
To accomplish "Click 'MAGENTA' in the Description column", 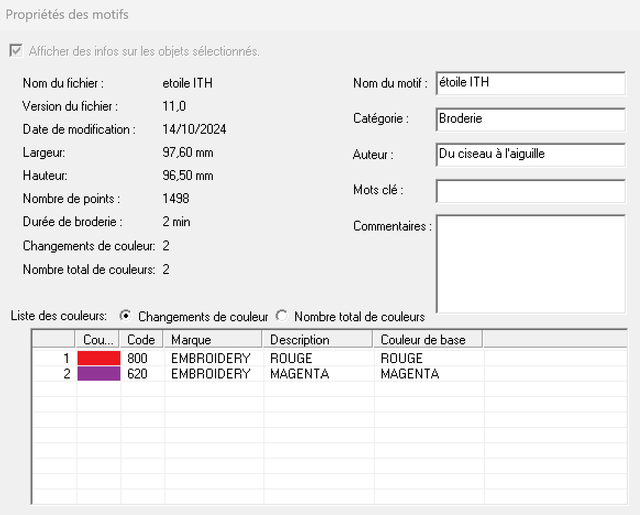I will click(x=300, y=374).
